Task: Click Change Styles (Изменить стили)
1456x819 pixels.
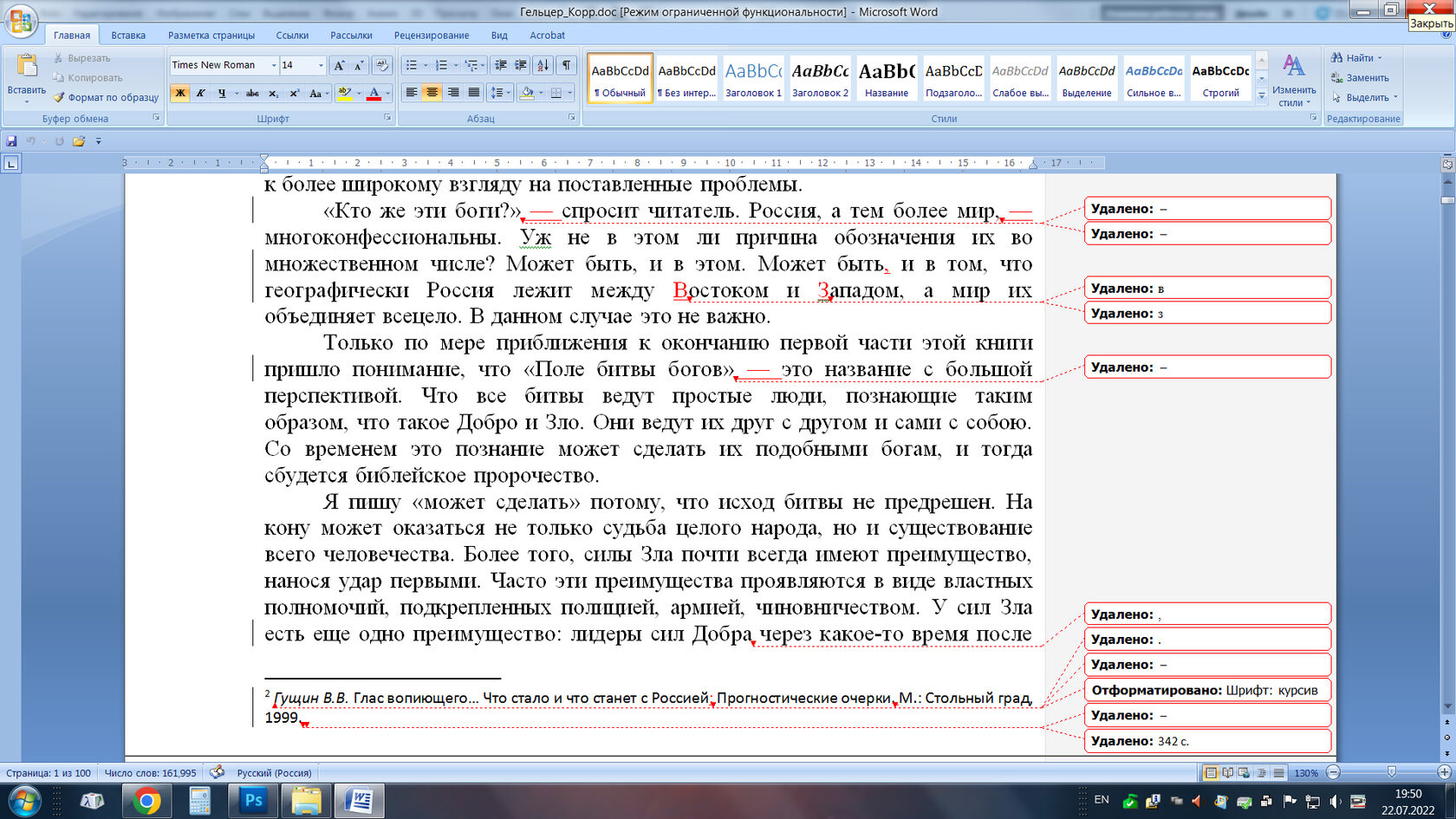Action: [x=1294, y=81]
